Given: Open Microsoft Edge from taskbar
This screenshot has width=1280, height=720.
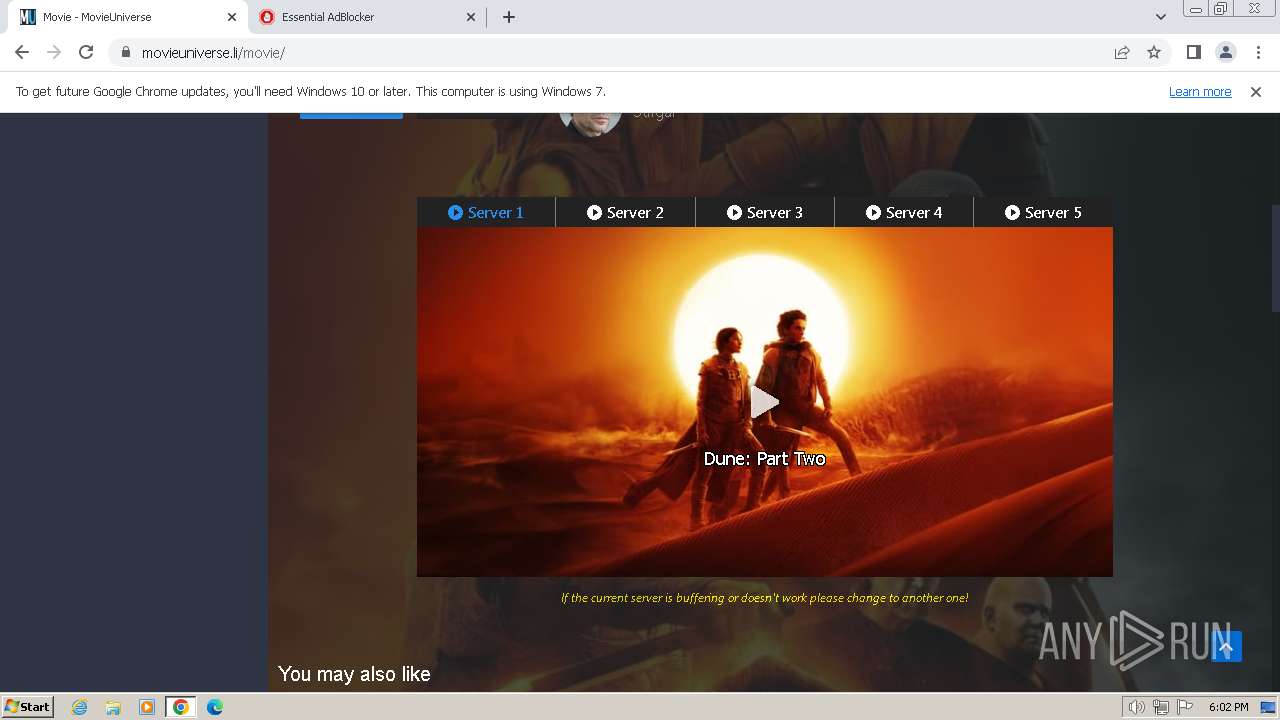Looking at the screenshot, I should point(215,707).
